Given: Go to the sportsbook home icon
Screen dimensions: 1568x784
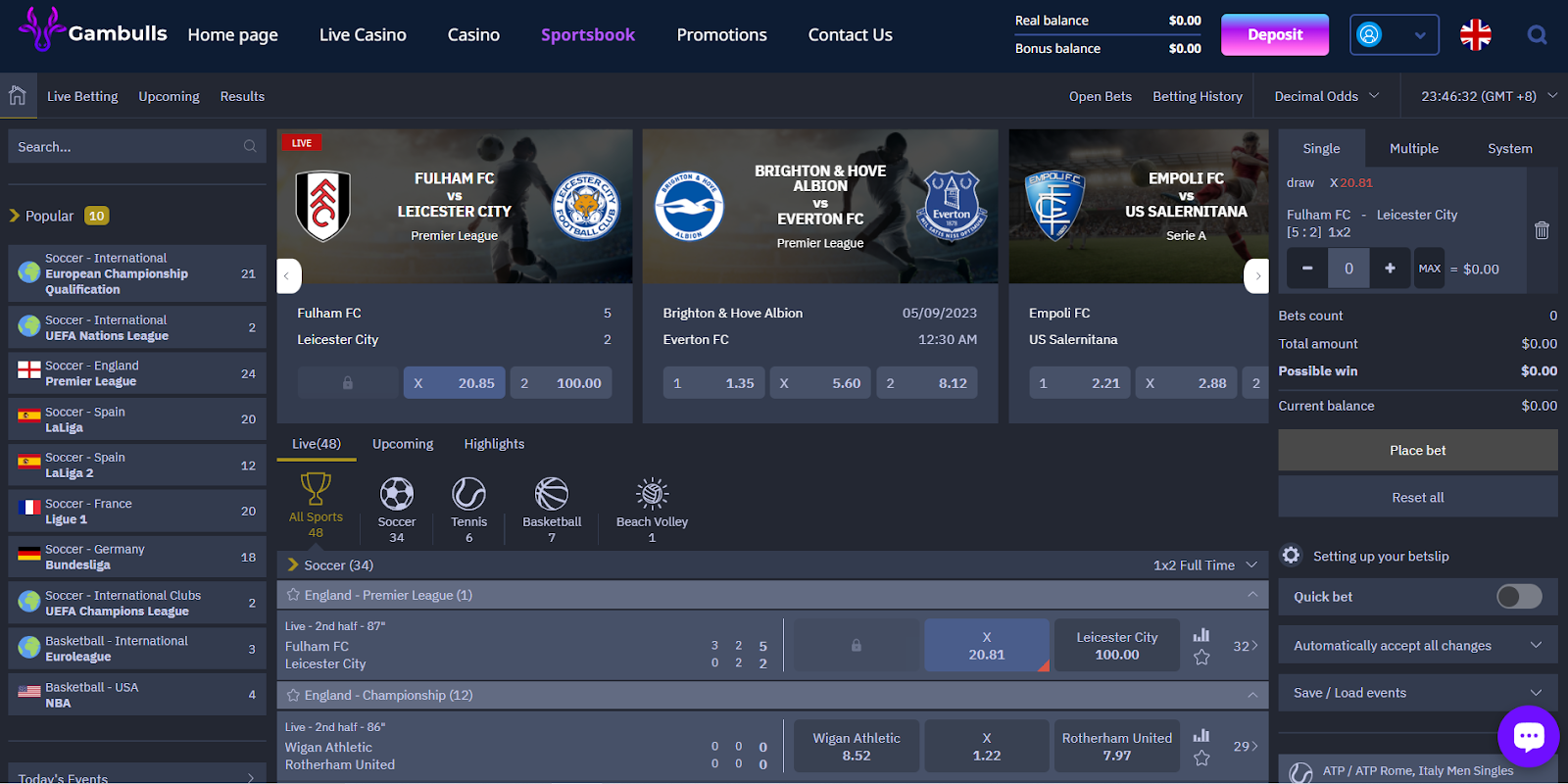Looking at the screenshot, I should click(18, 95).
